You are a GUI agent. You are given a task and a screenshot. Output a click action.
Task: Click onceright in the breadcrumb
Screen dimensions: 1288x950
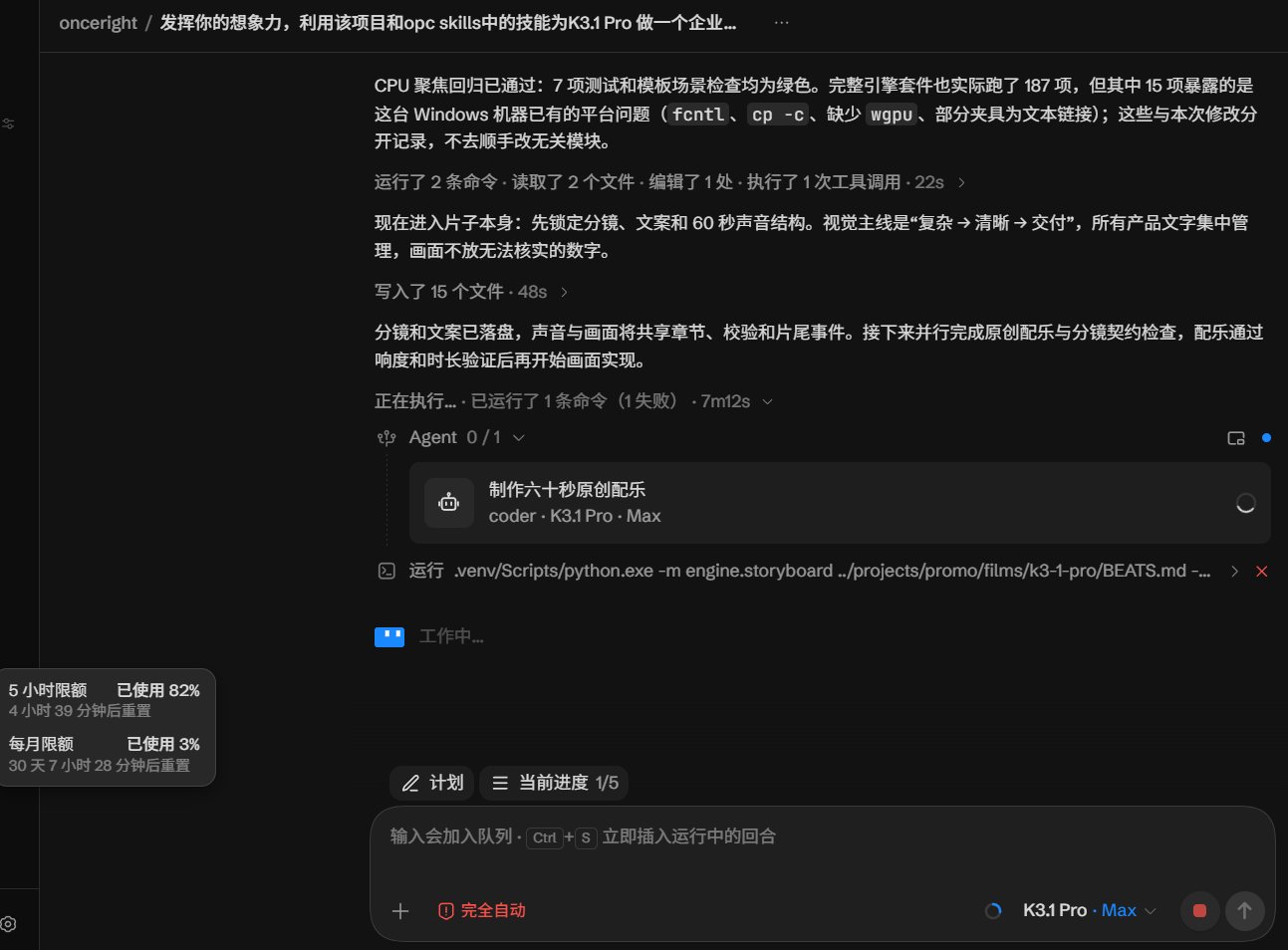coord(98,23)
